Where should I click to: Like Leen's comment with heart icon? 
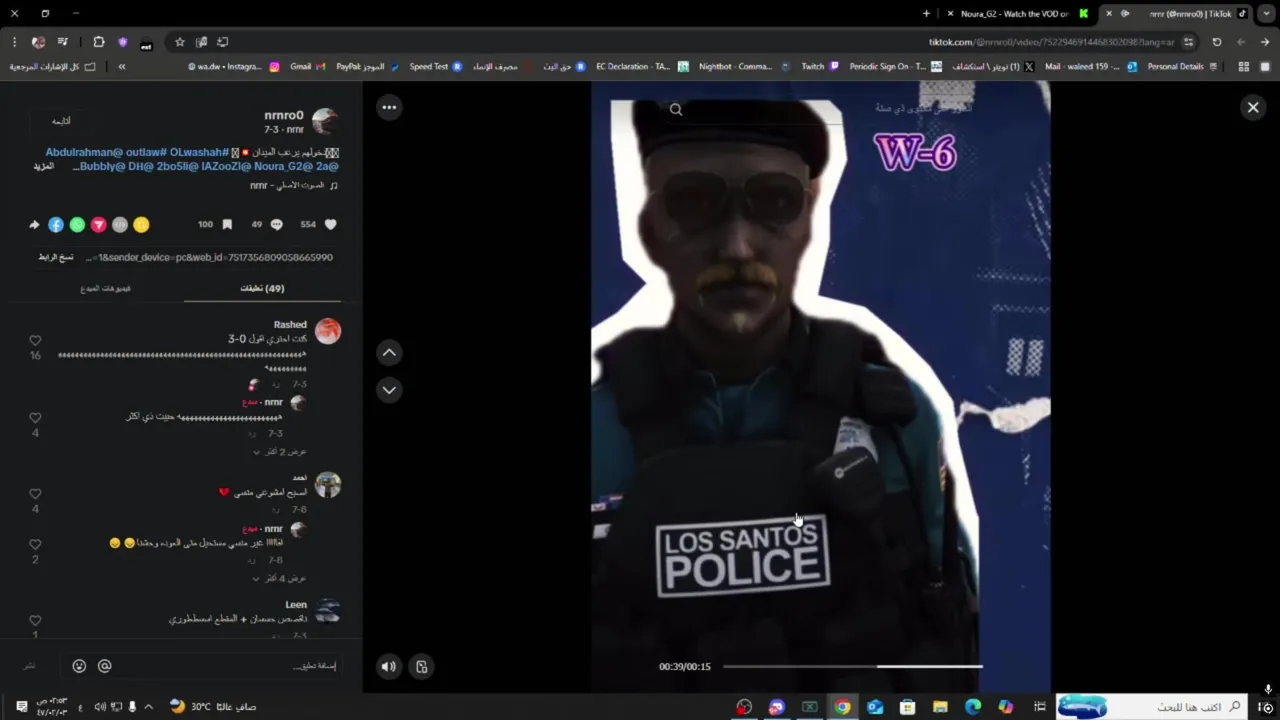[x=35, y=620]
